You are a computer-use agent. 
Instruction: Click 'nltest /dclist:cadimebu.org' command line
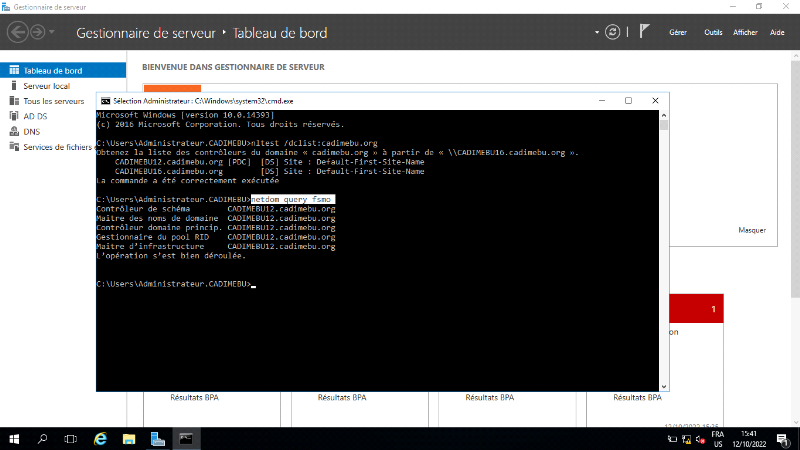pyautogui.click(x=314, y=143)
